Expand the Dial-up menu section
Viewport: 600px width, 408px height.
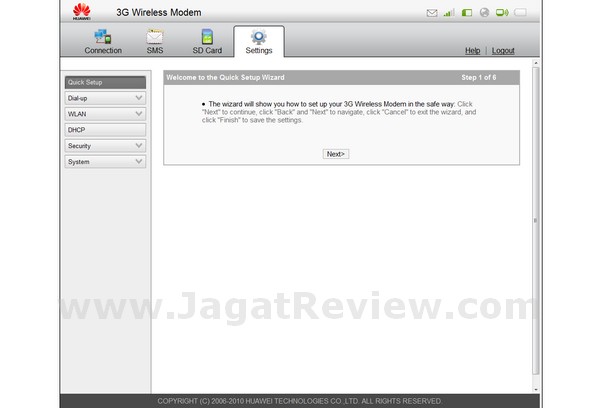pos(105,98)
